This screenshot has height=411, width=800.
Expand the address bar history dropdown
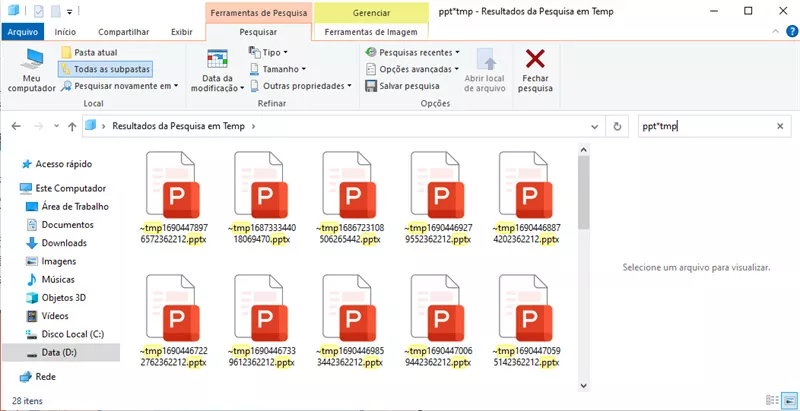(594, 126)
